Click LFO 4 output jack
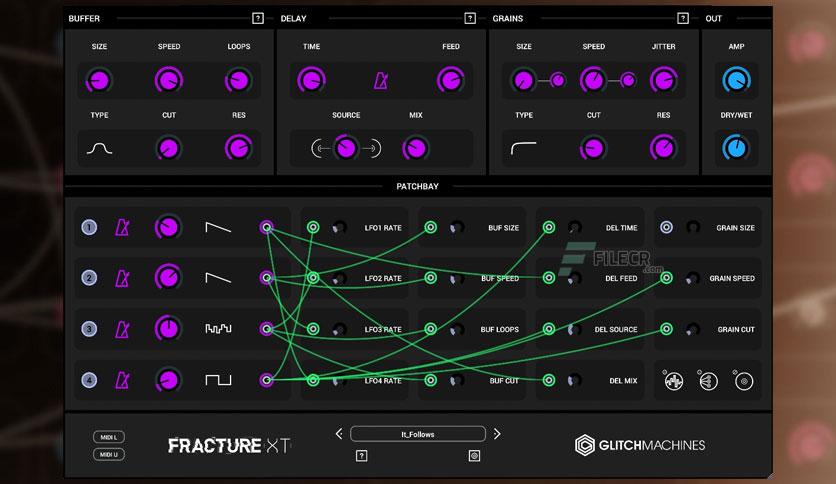Image resolution: width=836 pixels, height=484 pixels. [x=267, y=380]
